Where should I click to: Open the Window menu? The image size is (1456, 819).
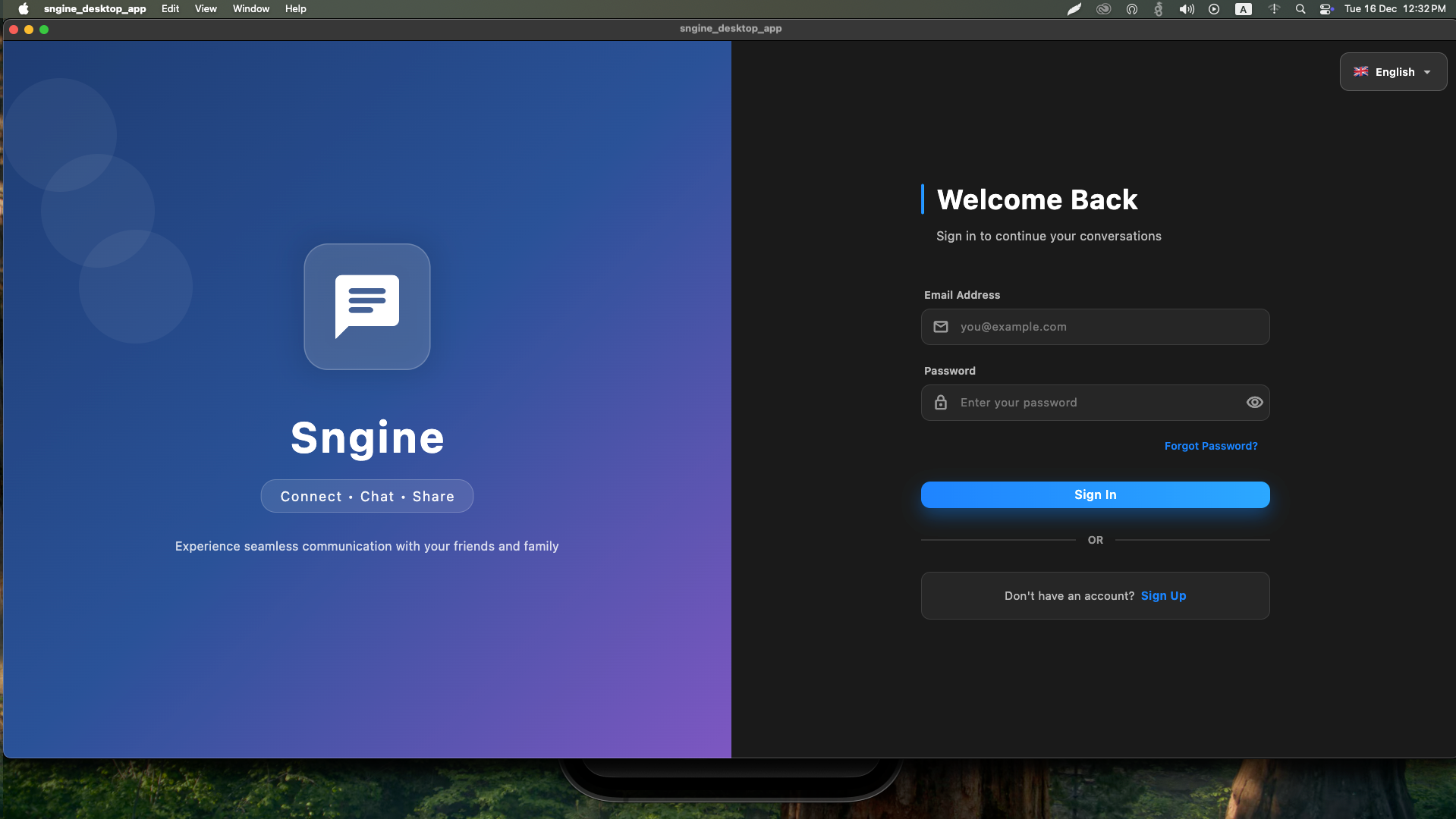(250, 8)
